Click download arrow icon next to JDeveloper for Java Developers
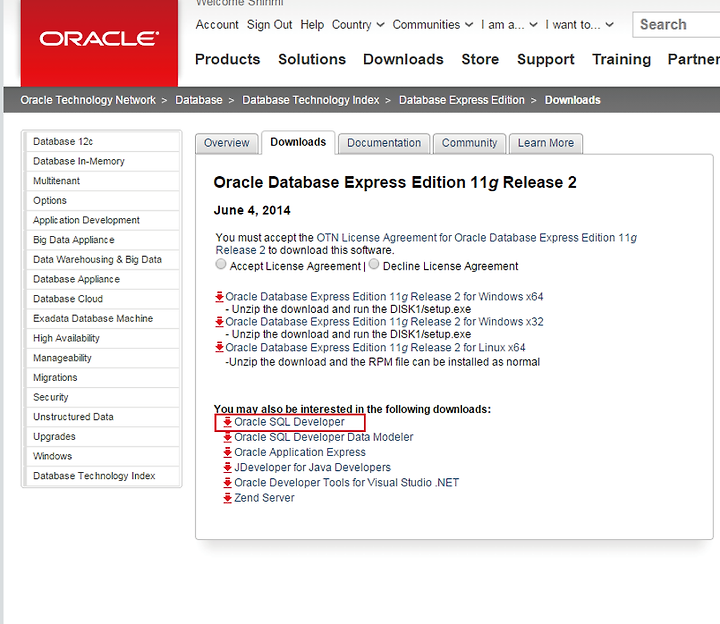720x624 pixels. (x=227, y=467)
